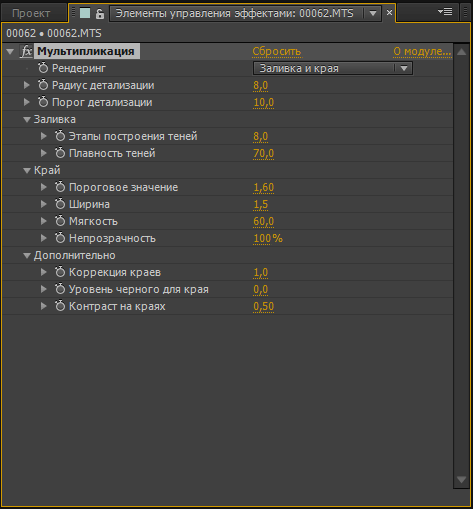This screenshot has width=473, height=509.
Task: Expand Пороговое значение property
Action: tap(44, 187)
